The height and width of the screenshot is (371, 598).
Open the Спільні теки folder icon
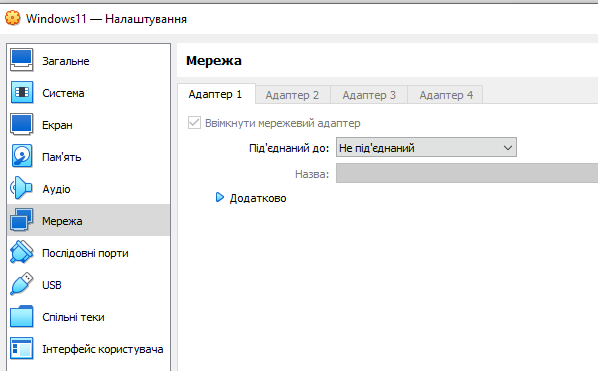pyautogui.click(x=22, y=316)
